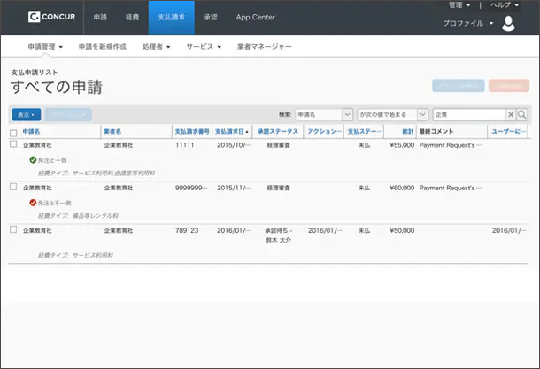Click the 発注と不一致 status label

click(55, 203)
